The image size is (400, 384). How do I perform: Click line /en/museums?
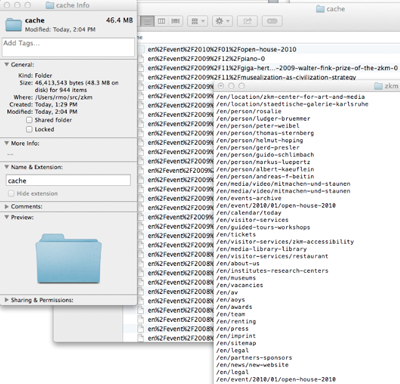236,278
